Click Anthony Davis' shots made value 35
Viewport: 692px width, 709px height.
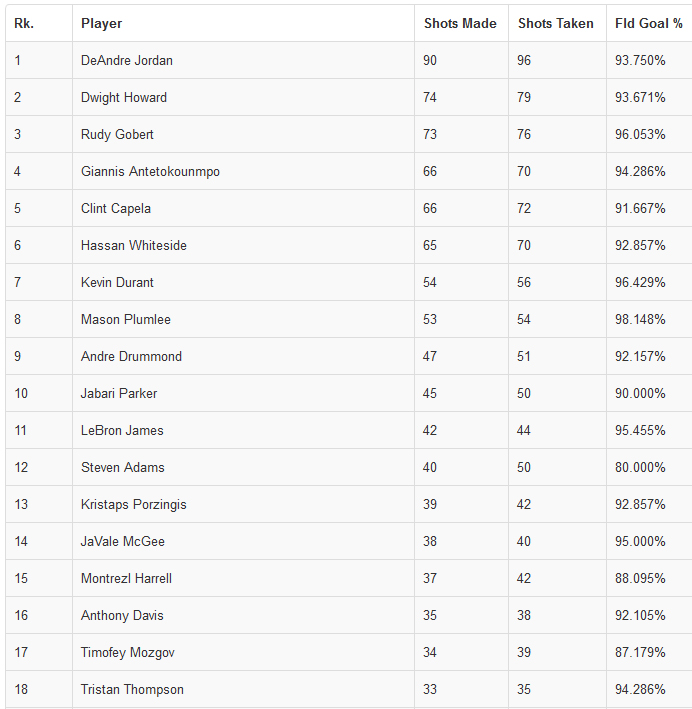point(430,615)
